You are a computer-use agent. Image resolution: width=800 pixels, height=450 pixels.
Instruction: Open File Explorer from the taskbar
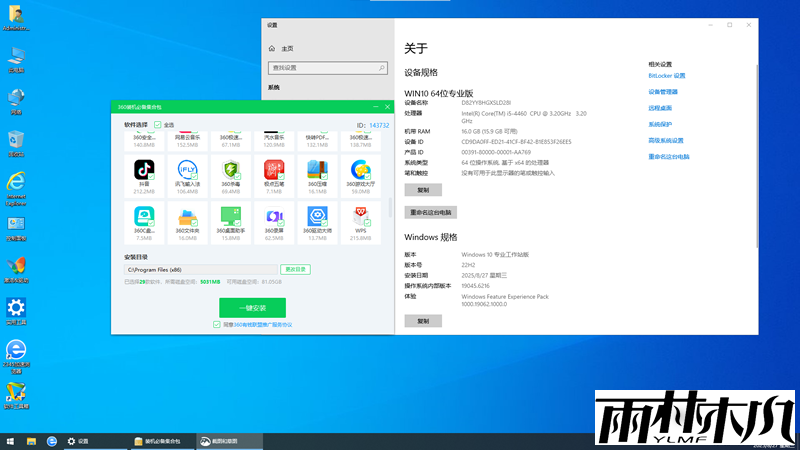click(31, 441)
